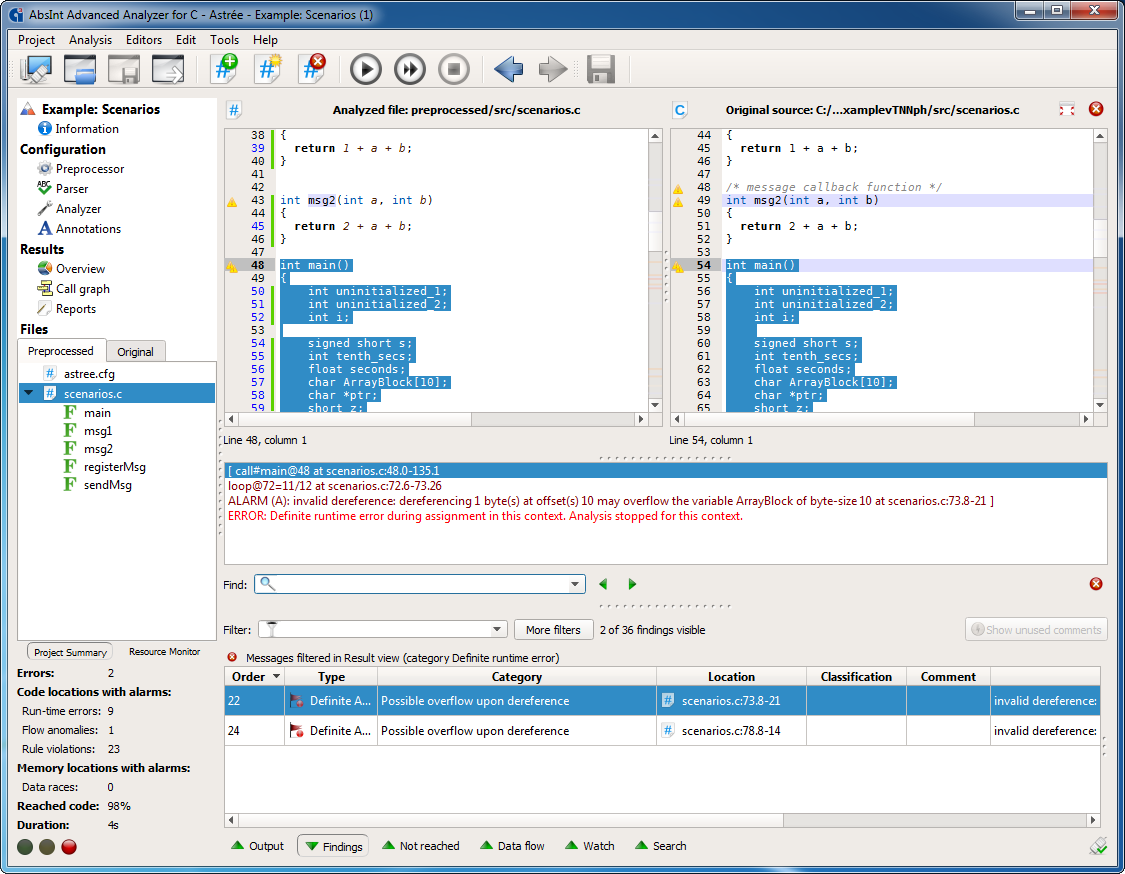The image size is (1125, 874).
Task: Click the hash icon with red X
Action: tap(312, 70)
